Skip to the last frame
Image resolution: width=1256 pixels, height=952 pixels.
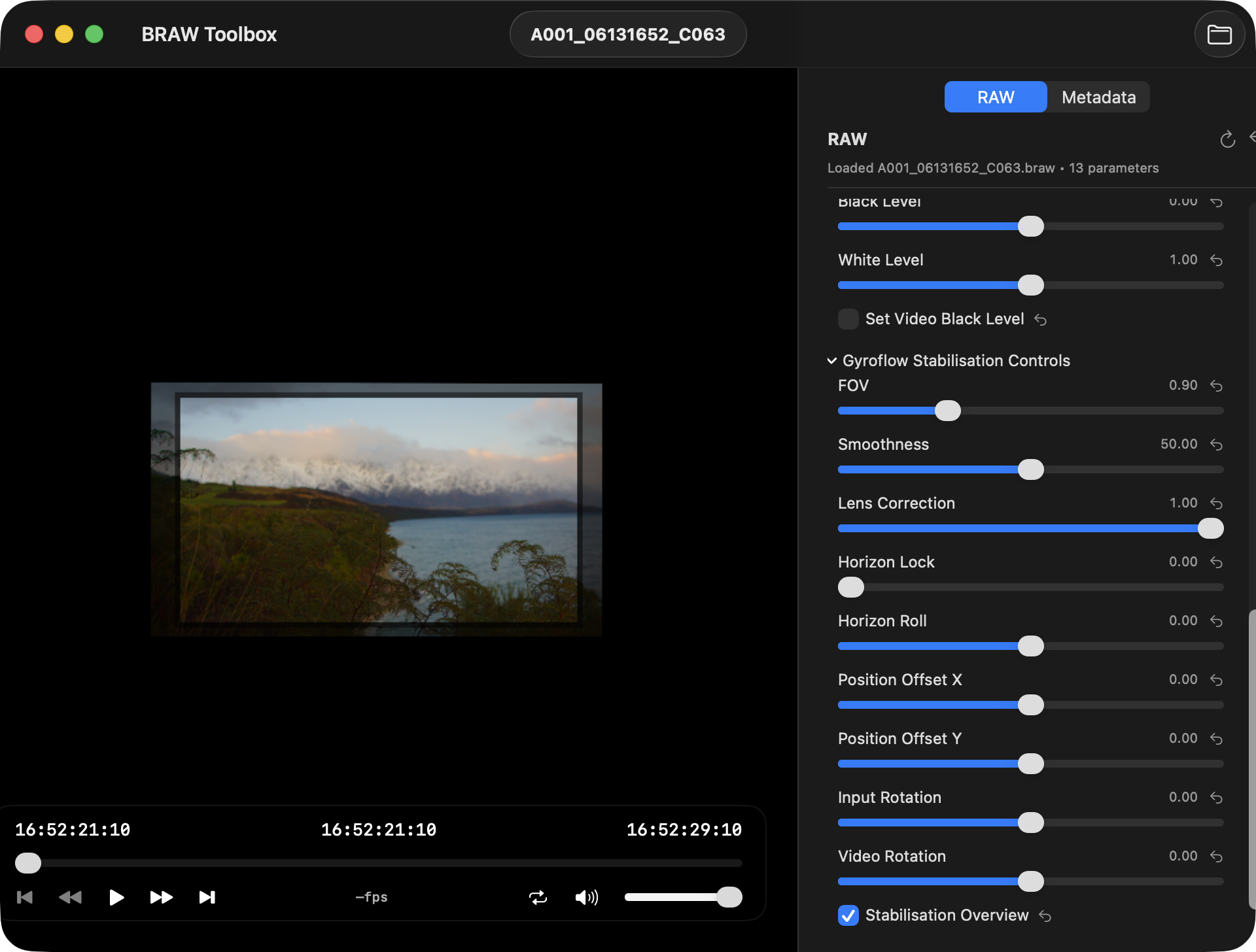(207, 897)
